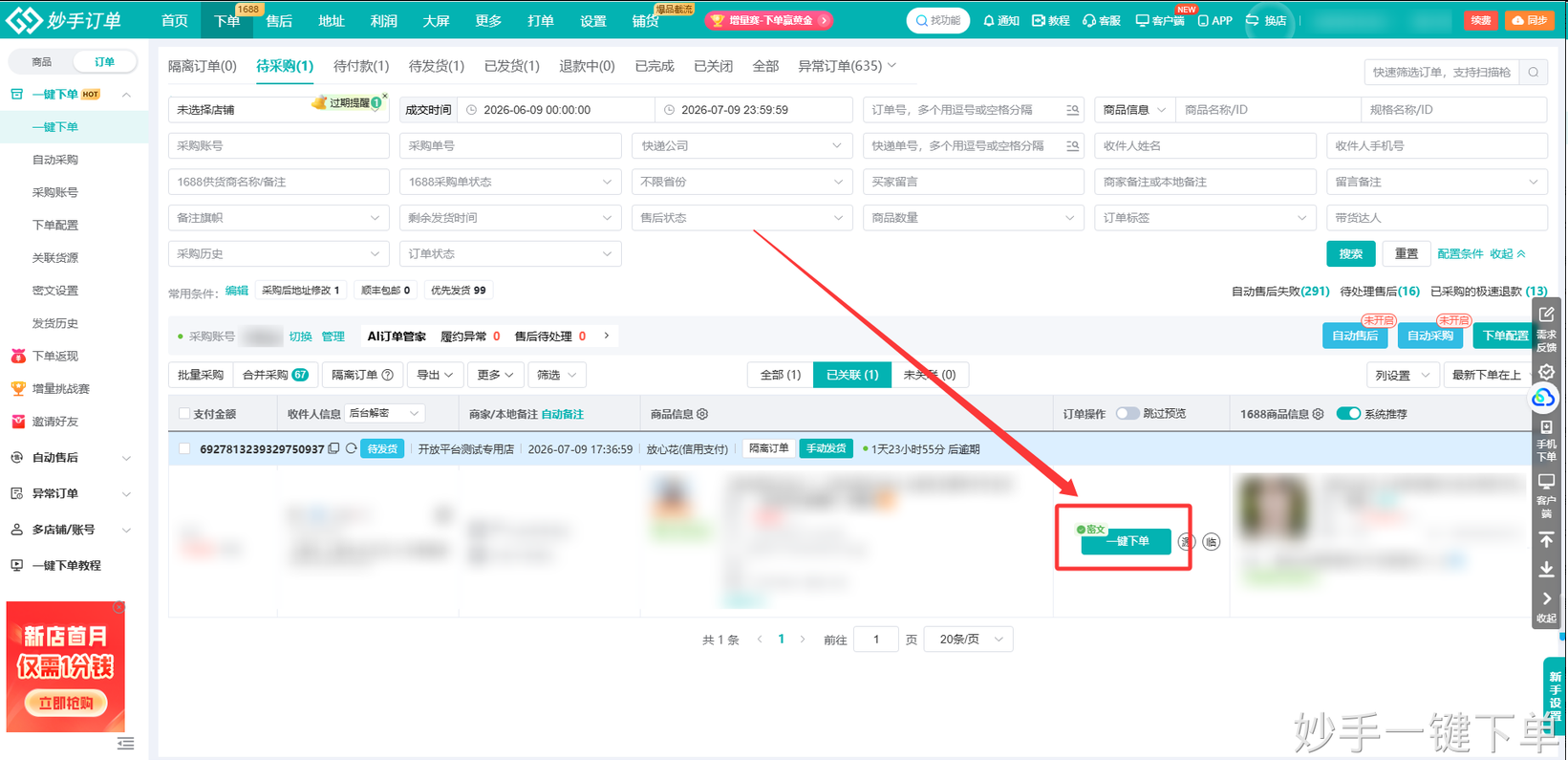The width and height of the screenshot is (1568, 760).
Task: Open the 导出 export dropdown
Action: pyautogui.click(x=435, y=376)
